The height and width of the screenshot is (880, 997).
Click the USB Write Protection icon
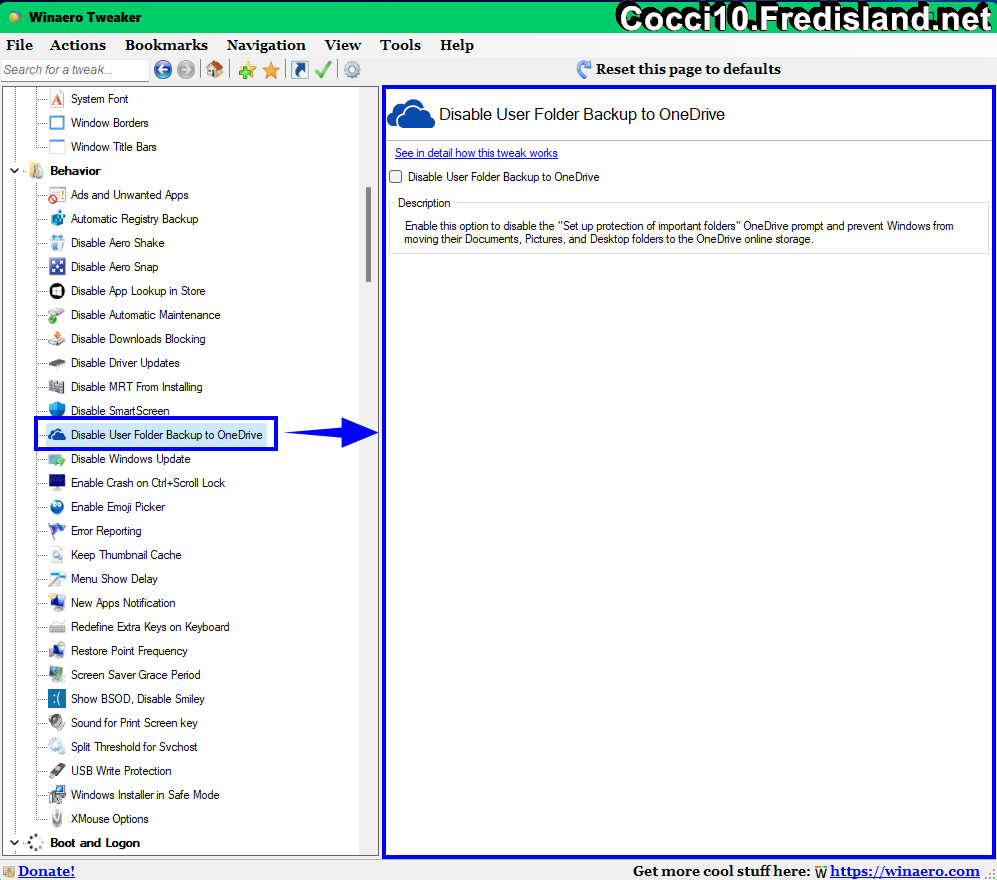pyautogui.click(x=57, y=771)
